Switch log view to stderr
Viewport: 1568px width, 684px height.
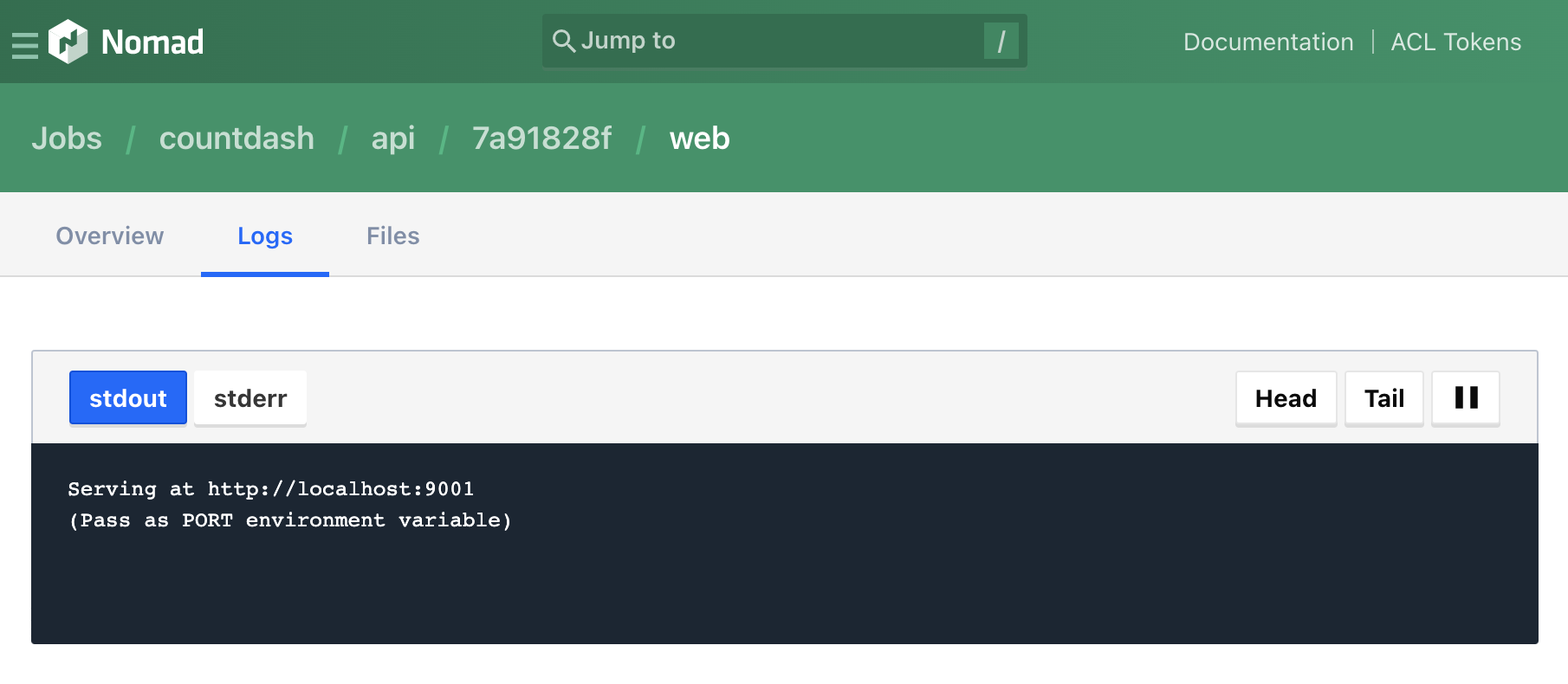250,397
